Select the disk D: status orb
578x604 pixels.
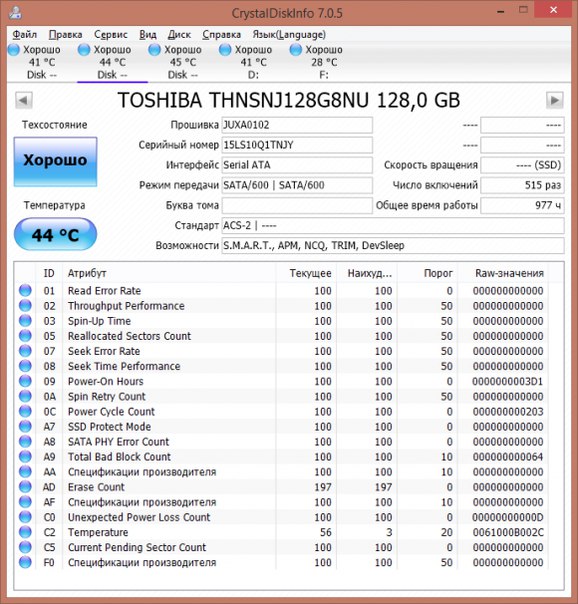[x=225, y=50]
